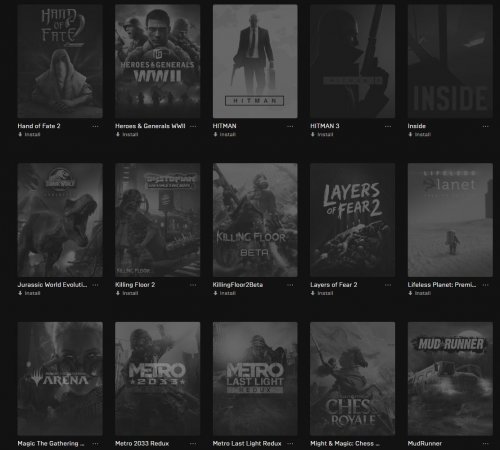
Task: Click the KillingFloor2Beta title text
Action: pyautogui.click(x=238, y=285)
